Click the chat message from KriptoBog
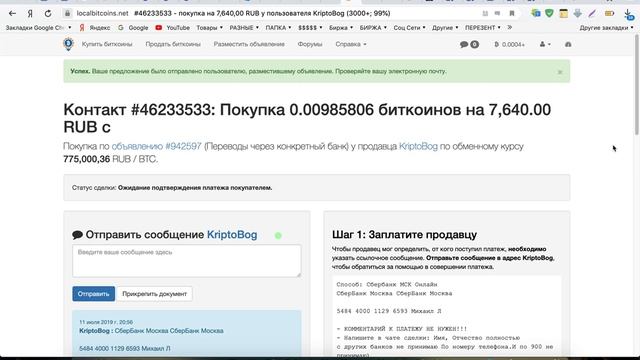The height and width of the screenshot is (360, 640). [x=187, y=334]
